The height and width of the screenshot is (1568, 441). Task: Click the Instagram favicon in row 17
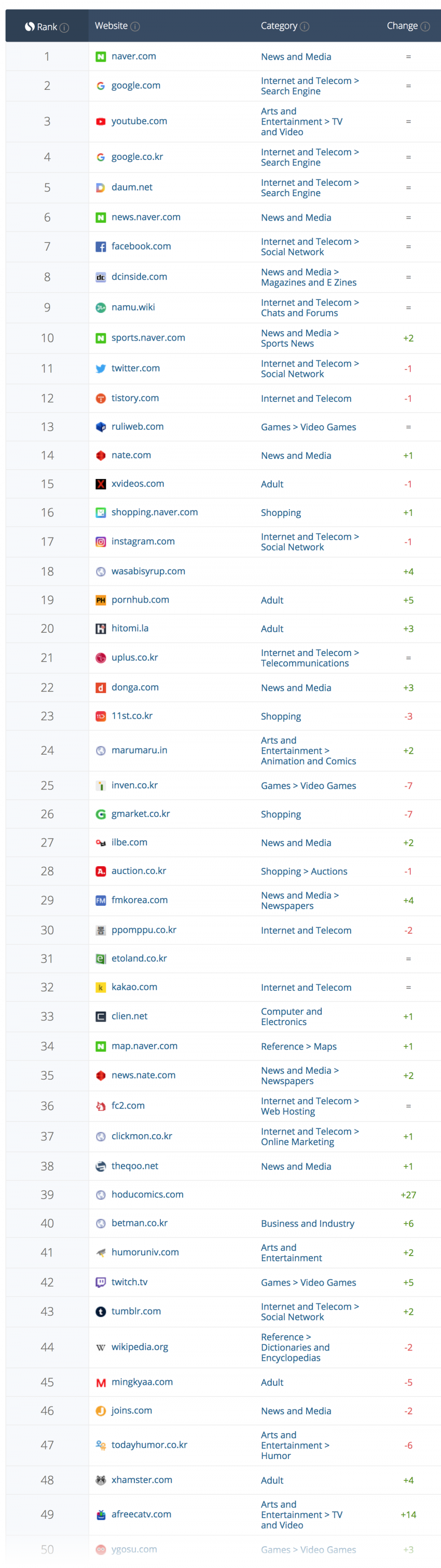(x=101, y=542)
